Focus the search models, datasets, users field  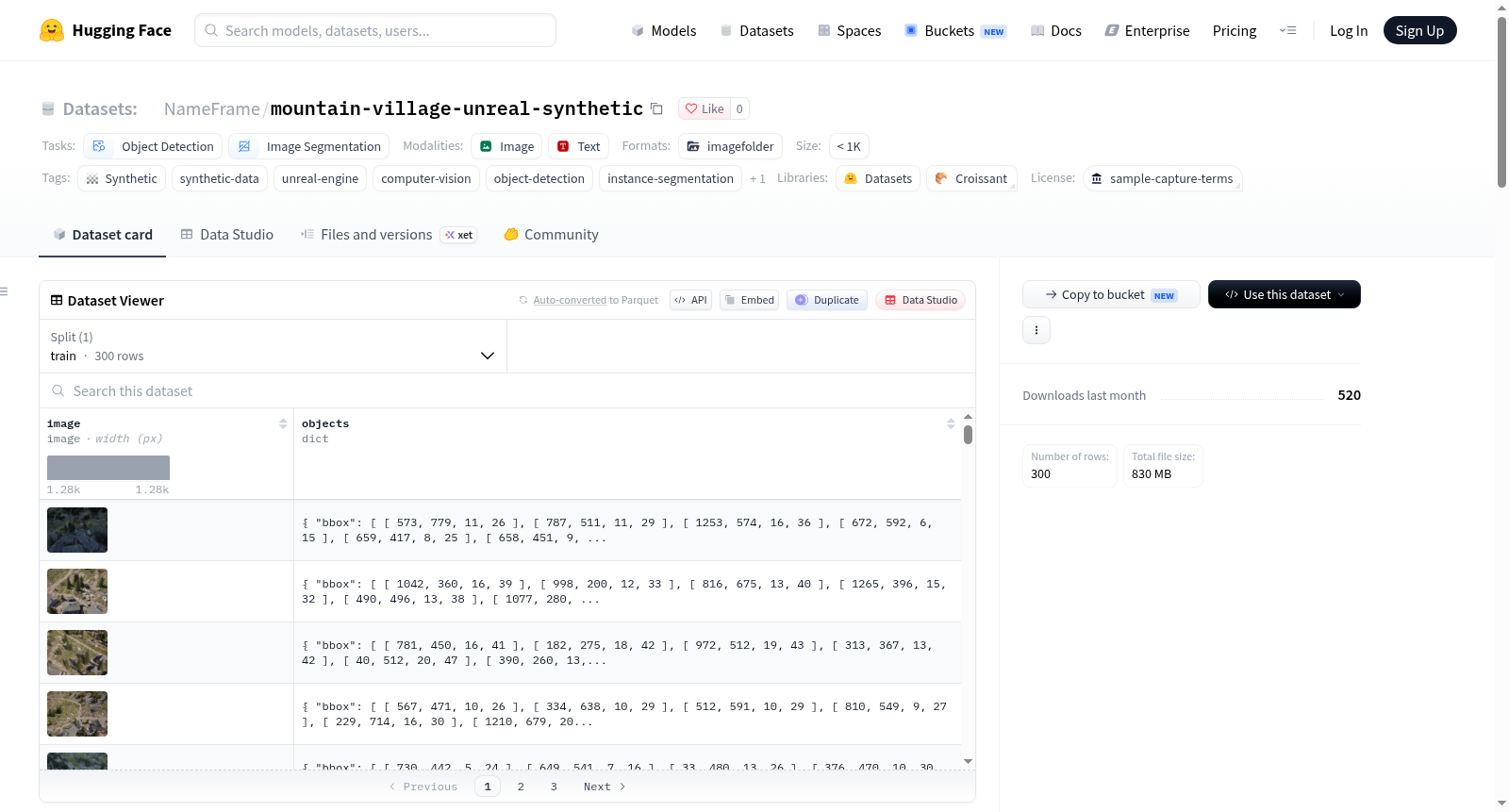point(375,30)
